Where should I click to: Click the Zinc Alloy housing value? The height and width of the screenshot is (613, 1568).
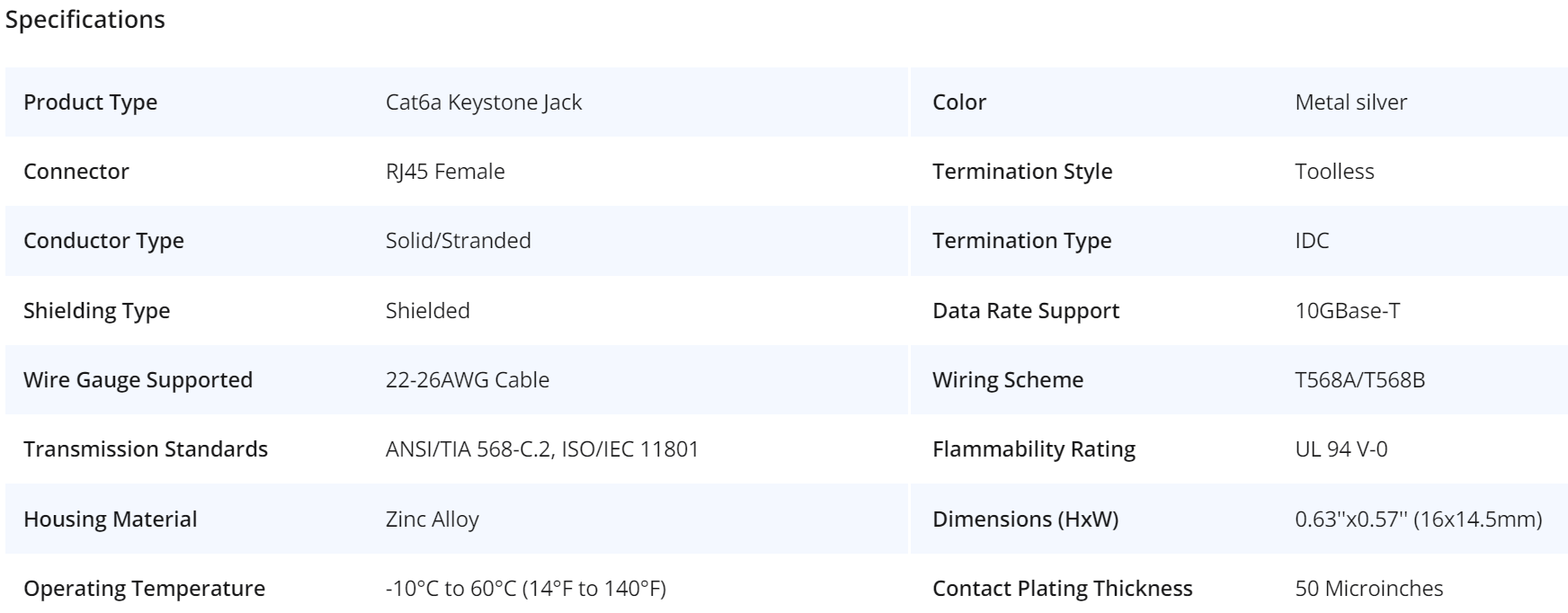[x=432, y=520]
